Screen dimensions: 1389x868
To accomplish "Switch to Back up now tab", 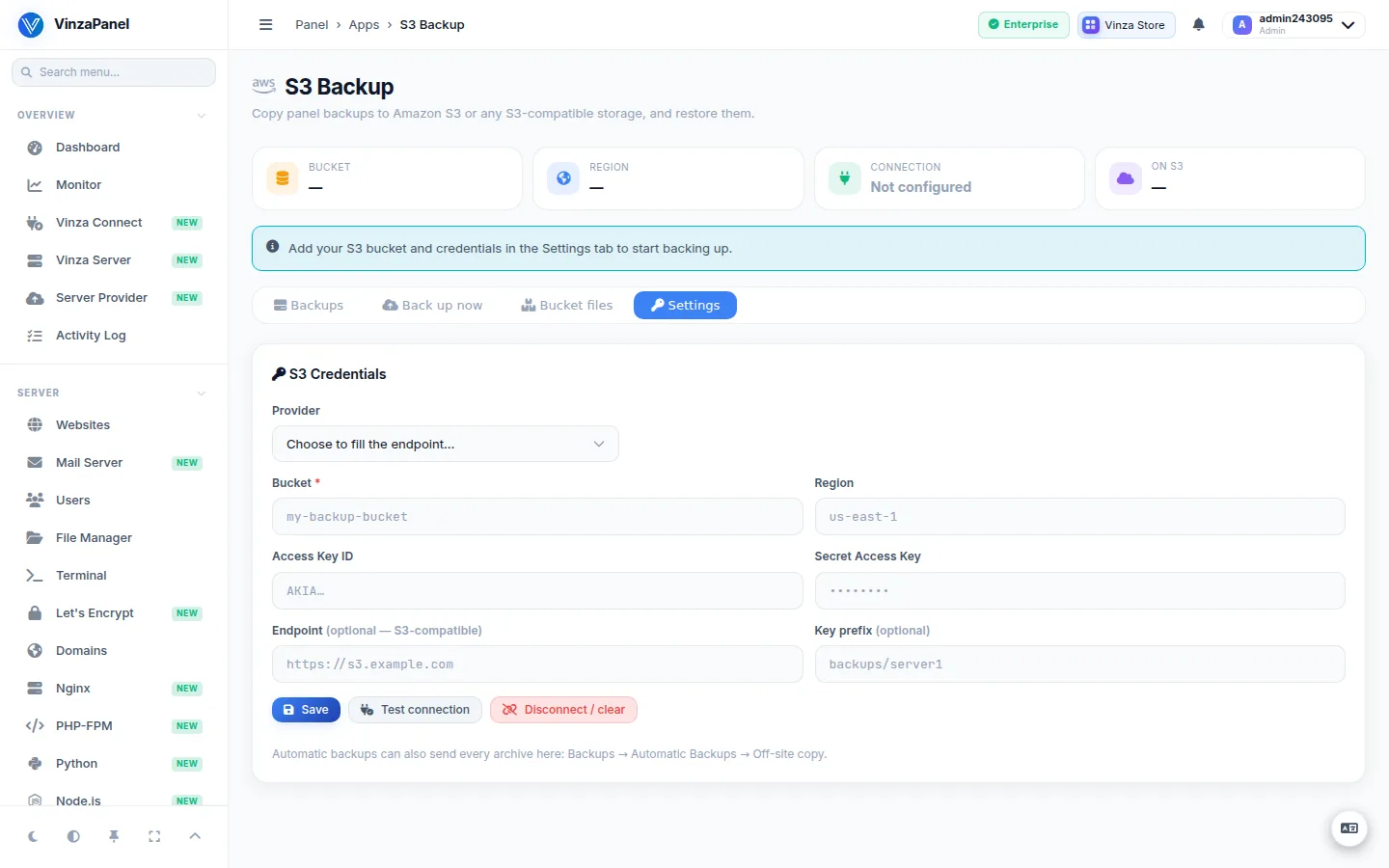I will (x=432, y=306).
